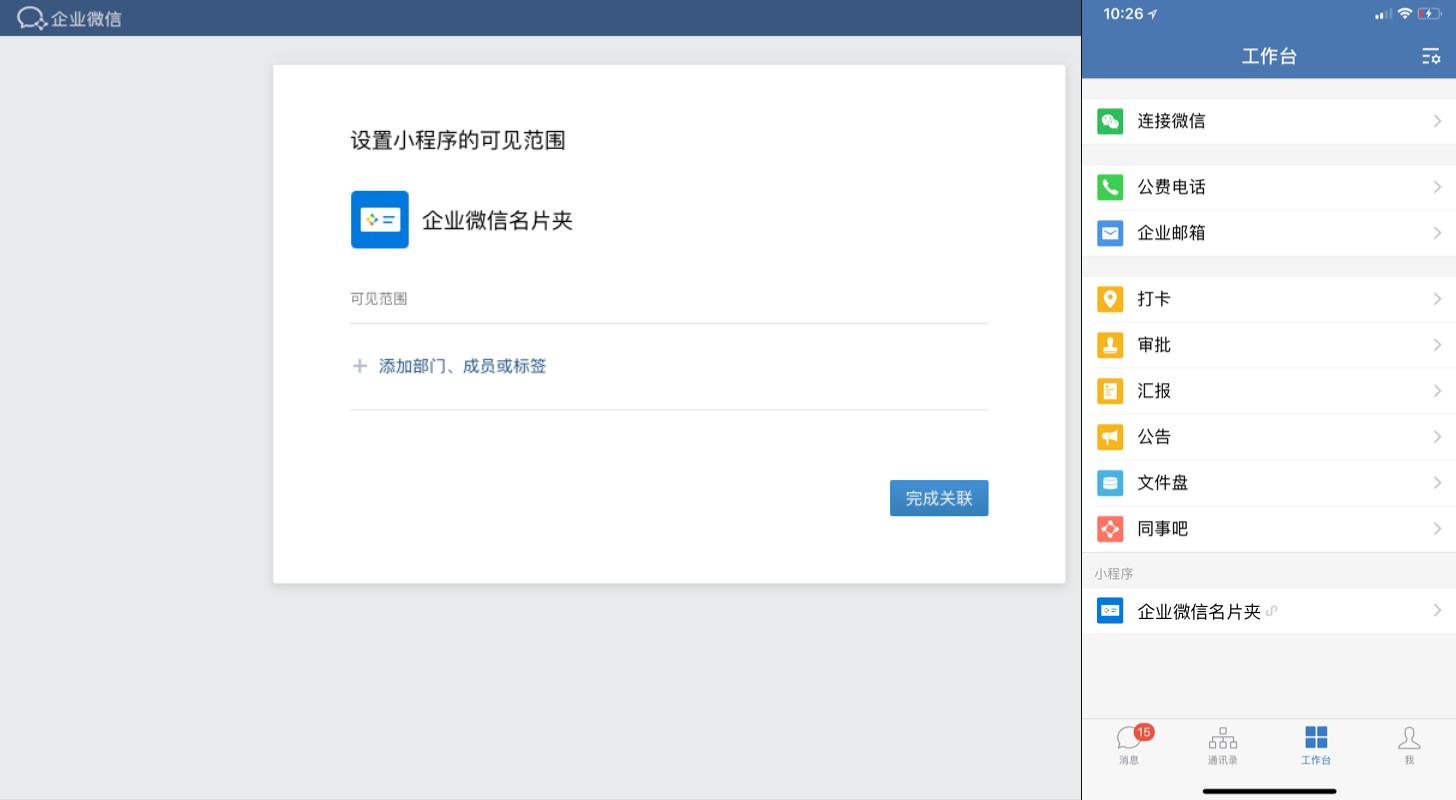Switch to the 通讯录 tab
Screen dimensions: 1456x800
(x=1222, y=745)
